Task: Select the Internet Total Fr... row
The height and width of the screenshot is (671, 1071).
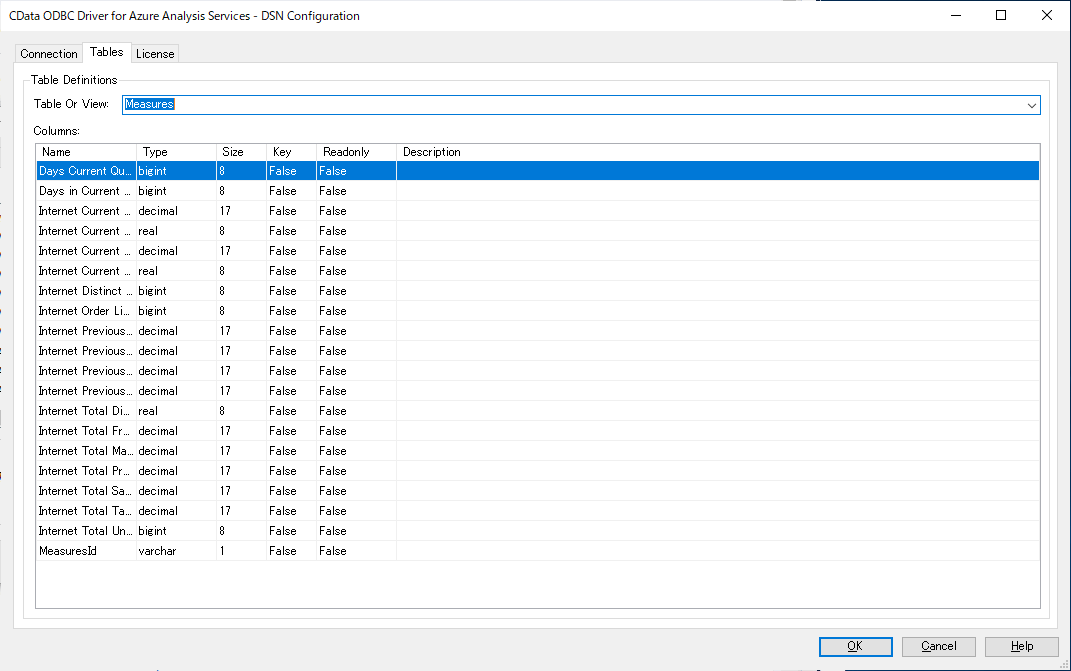Action: point(538,431)
